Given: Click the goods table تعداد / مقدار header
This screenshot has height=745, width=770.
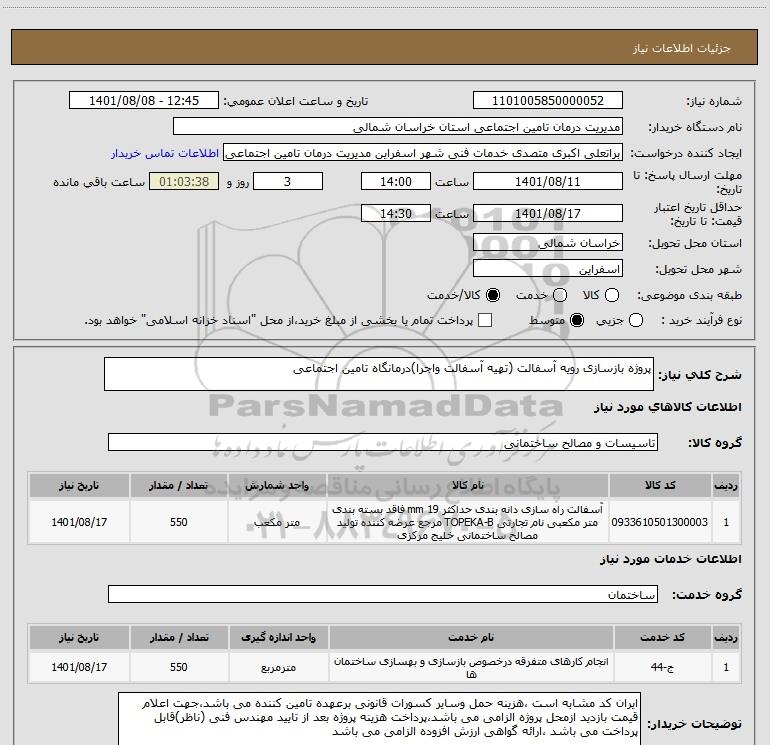Looking at the screenshot, I should [179, 485].
